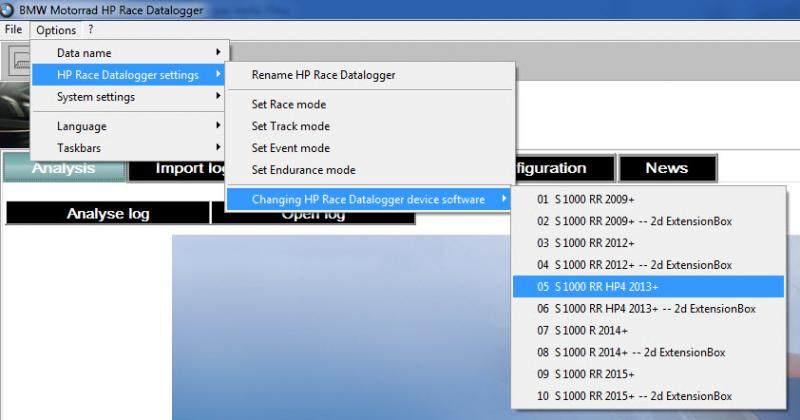The width and height of the screenshot is (800, 420).
Task: Select HP Race Datalogger settings entry
Action: (130, 75)
